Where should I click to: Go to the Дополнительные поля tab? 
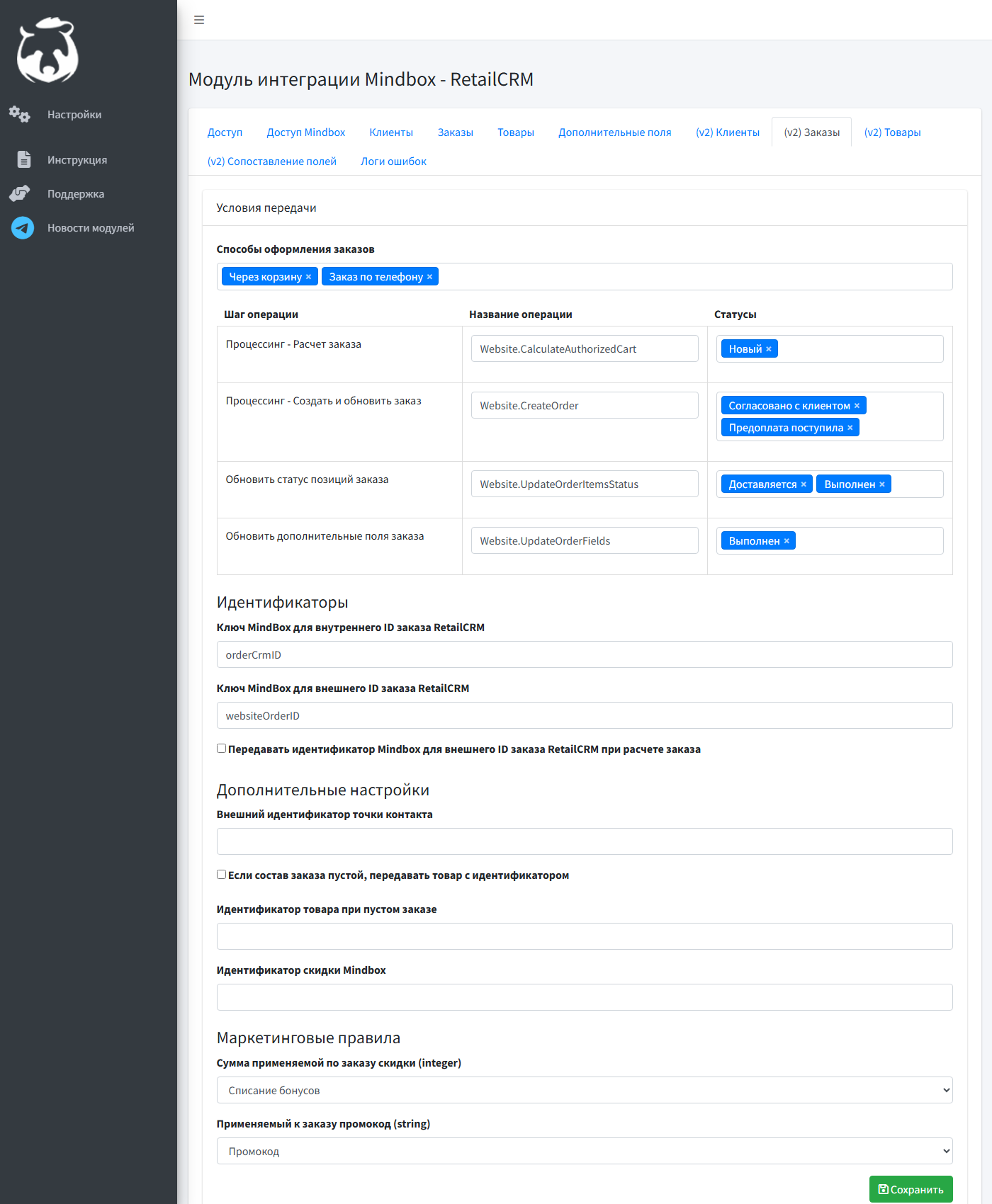tap(615, 132)
